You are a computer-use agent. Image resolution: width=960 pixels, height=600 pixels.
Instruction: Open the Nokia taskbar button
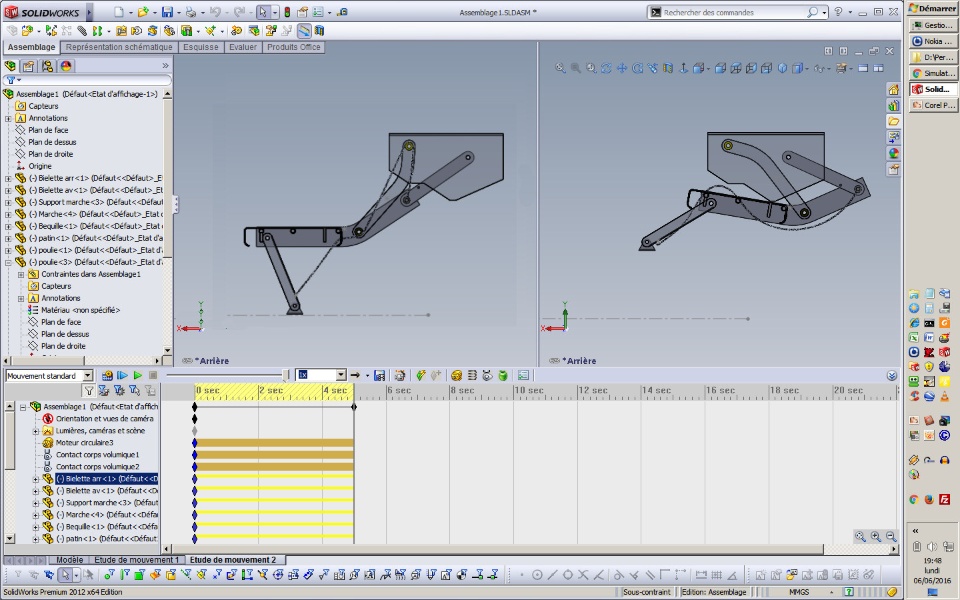(932, 41)
